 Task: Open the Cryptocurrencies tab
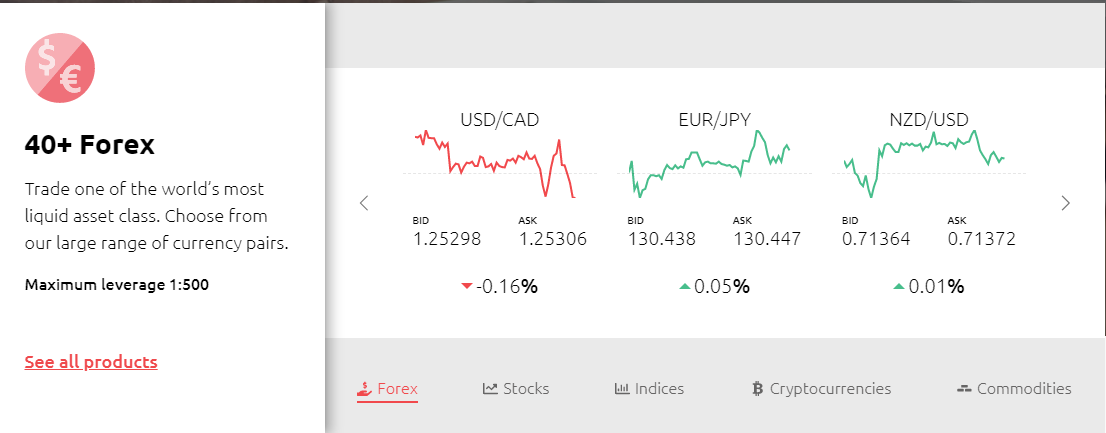point(822,389)
